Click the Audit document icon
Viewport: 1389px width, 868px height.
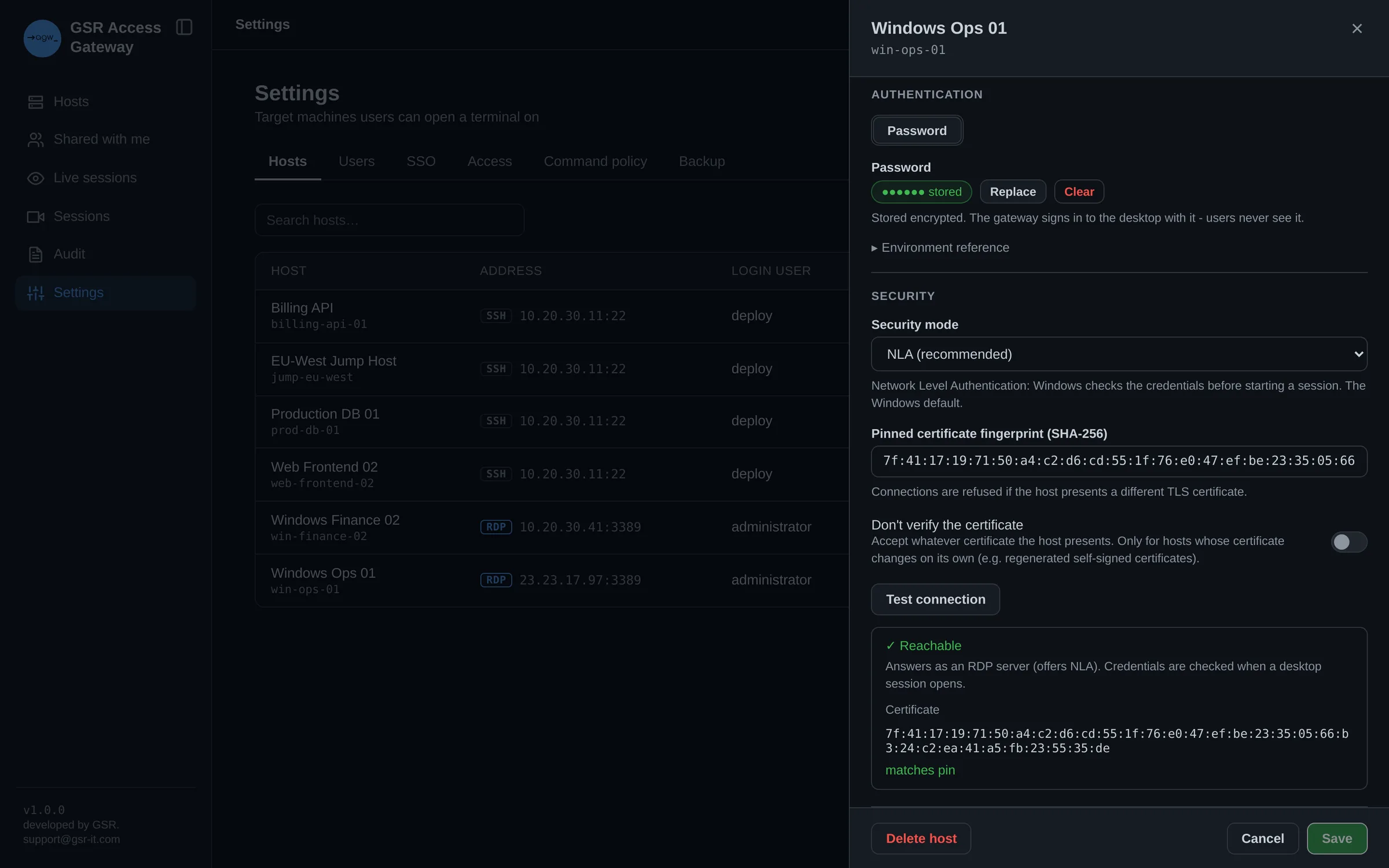(x=36, y=254)
